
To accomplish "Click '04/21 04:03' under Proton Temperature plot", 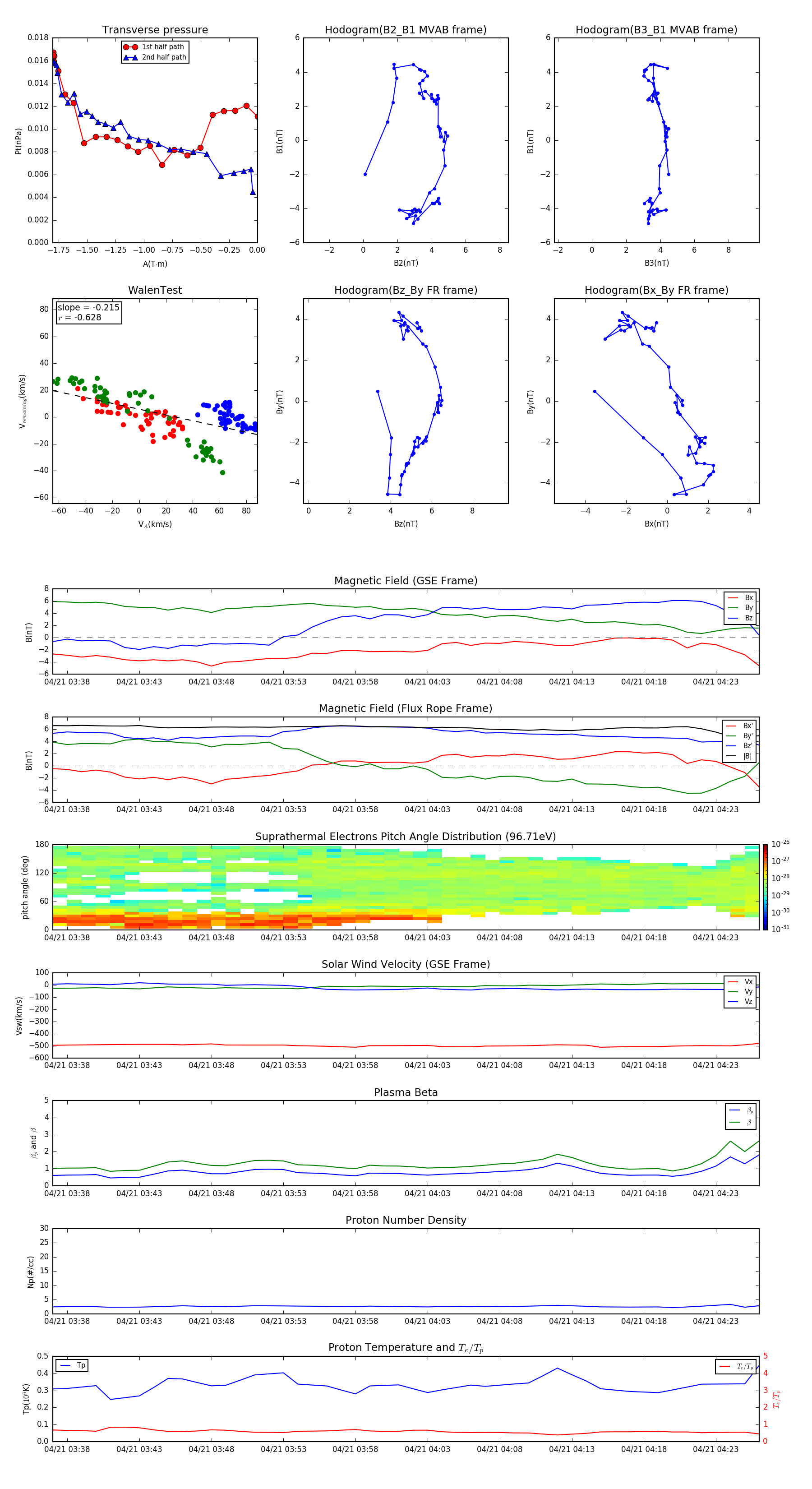I will pyautogui.click(x=428, y=1449).
